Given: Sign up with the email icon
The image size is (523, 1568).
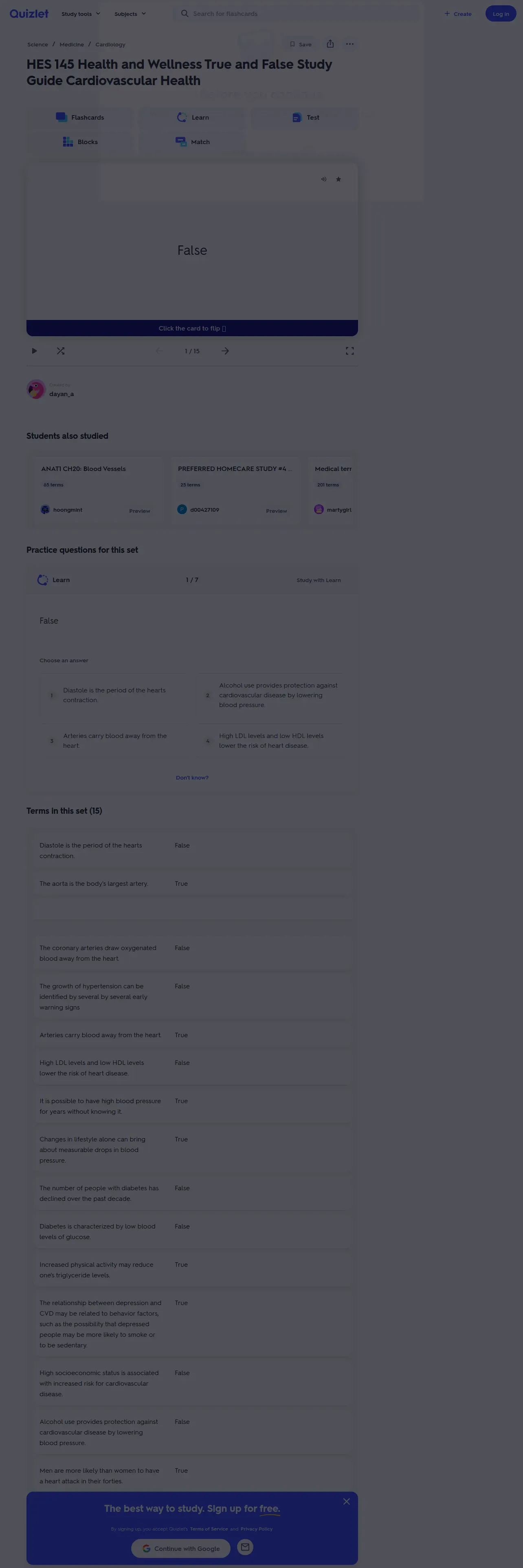Looking at the screenshot, I should pyautogui.click(x=245, y=1547).
